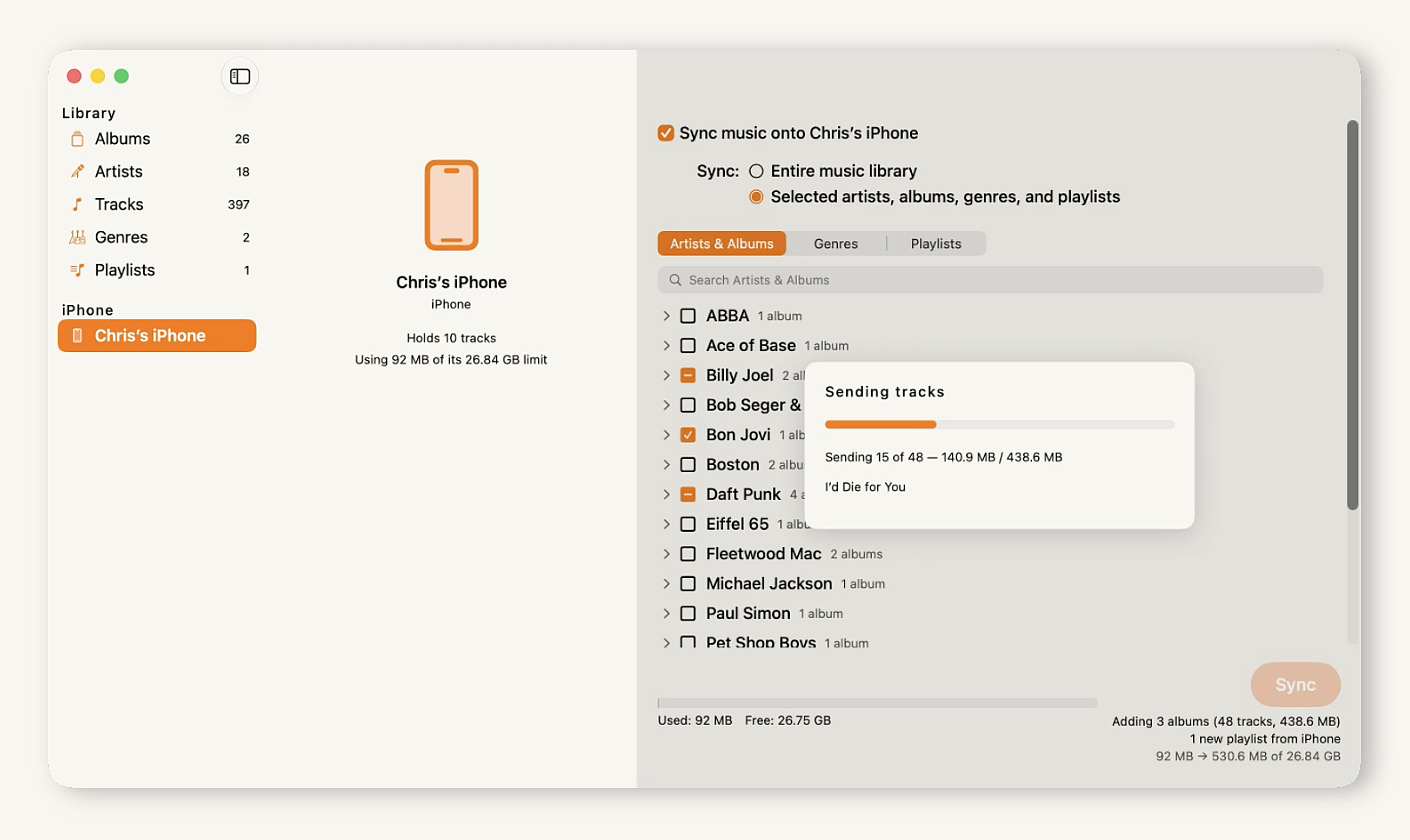Expand the Billy Joel albums
1410x840 pixels.
pyautogui.click(x=666, y=375)
